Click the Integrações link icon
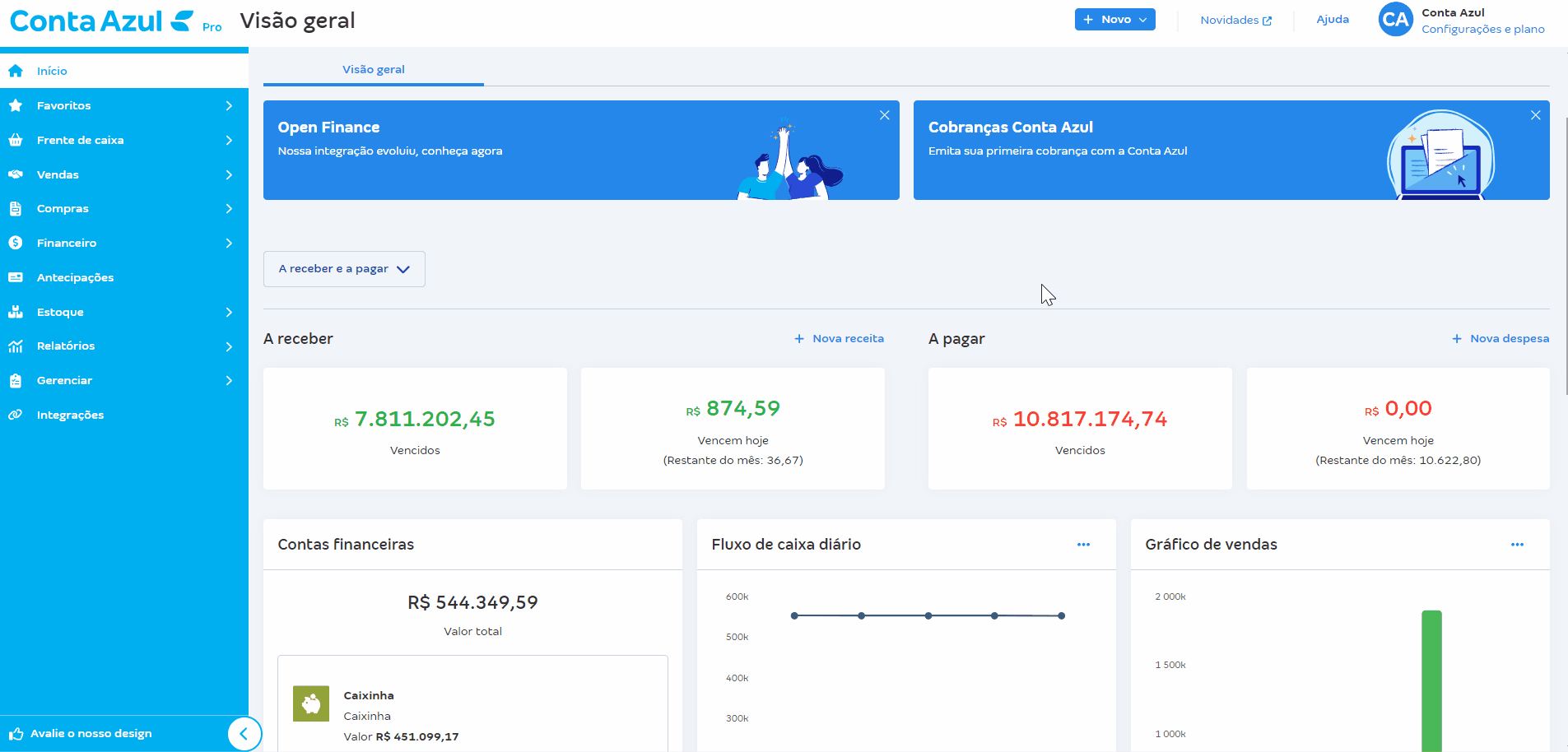The height and width of the screenshot is (752, 1568). 16,415
